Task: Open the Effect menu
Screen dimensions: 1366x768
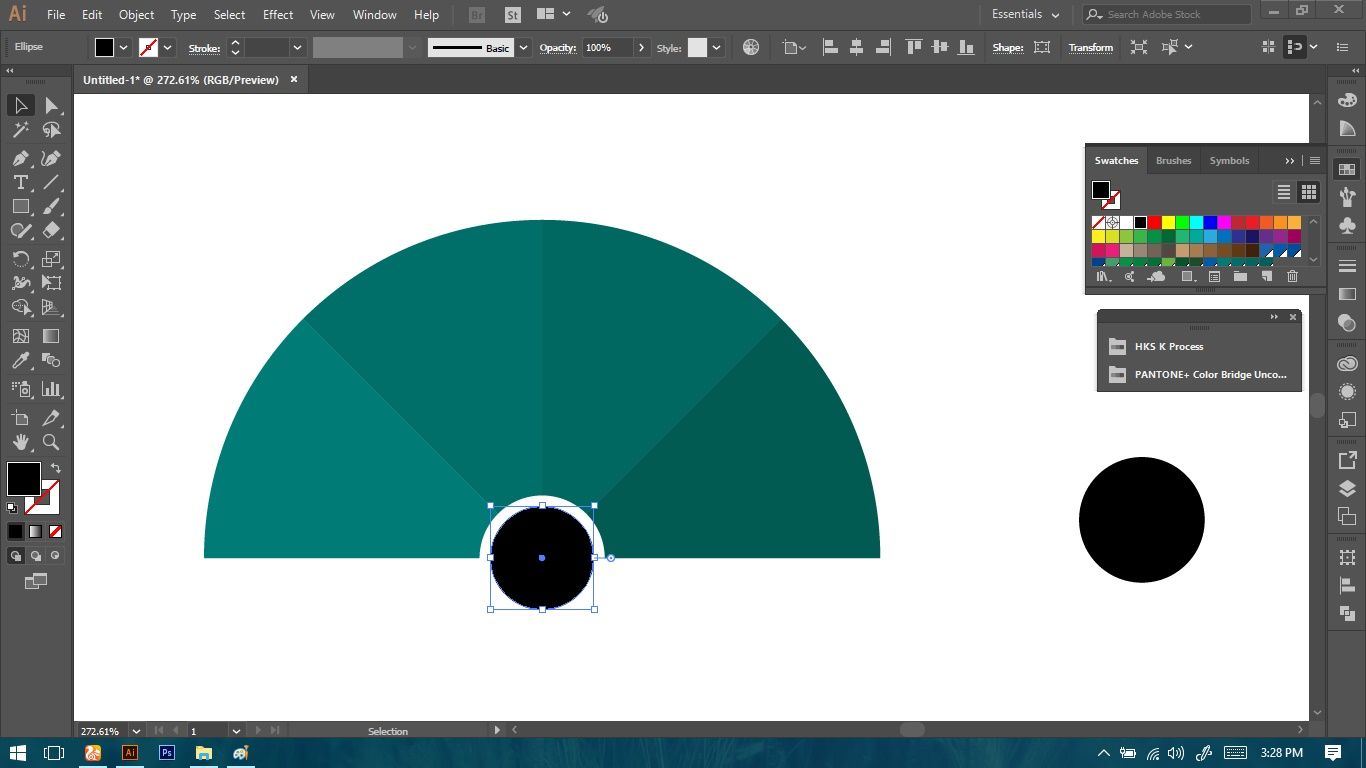Action: click(278, 15)
